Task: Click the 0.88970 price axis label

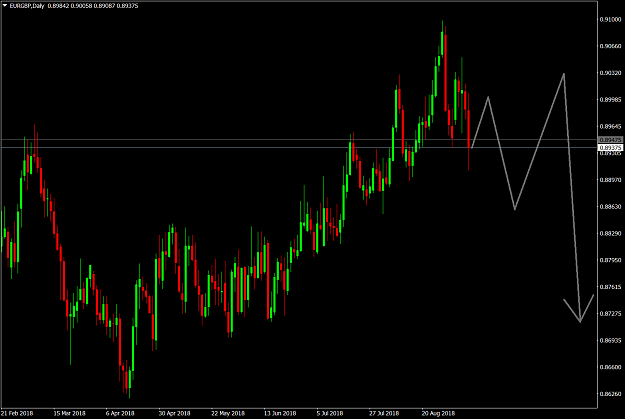Action: [611, 180]
